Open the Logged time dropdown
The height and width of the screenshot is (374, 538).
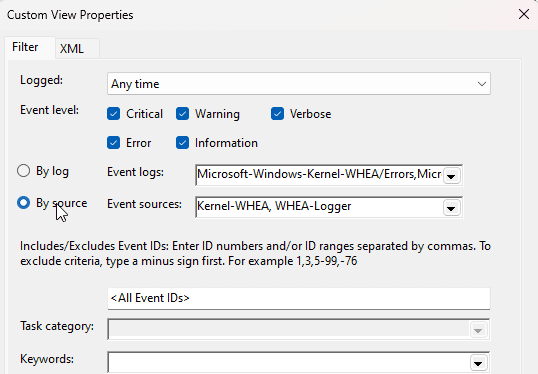[299, 84]
